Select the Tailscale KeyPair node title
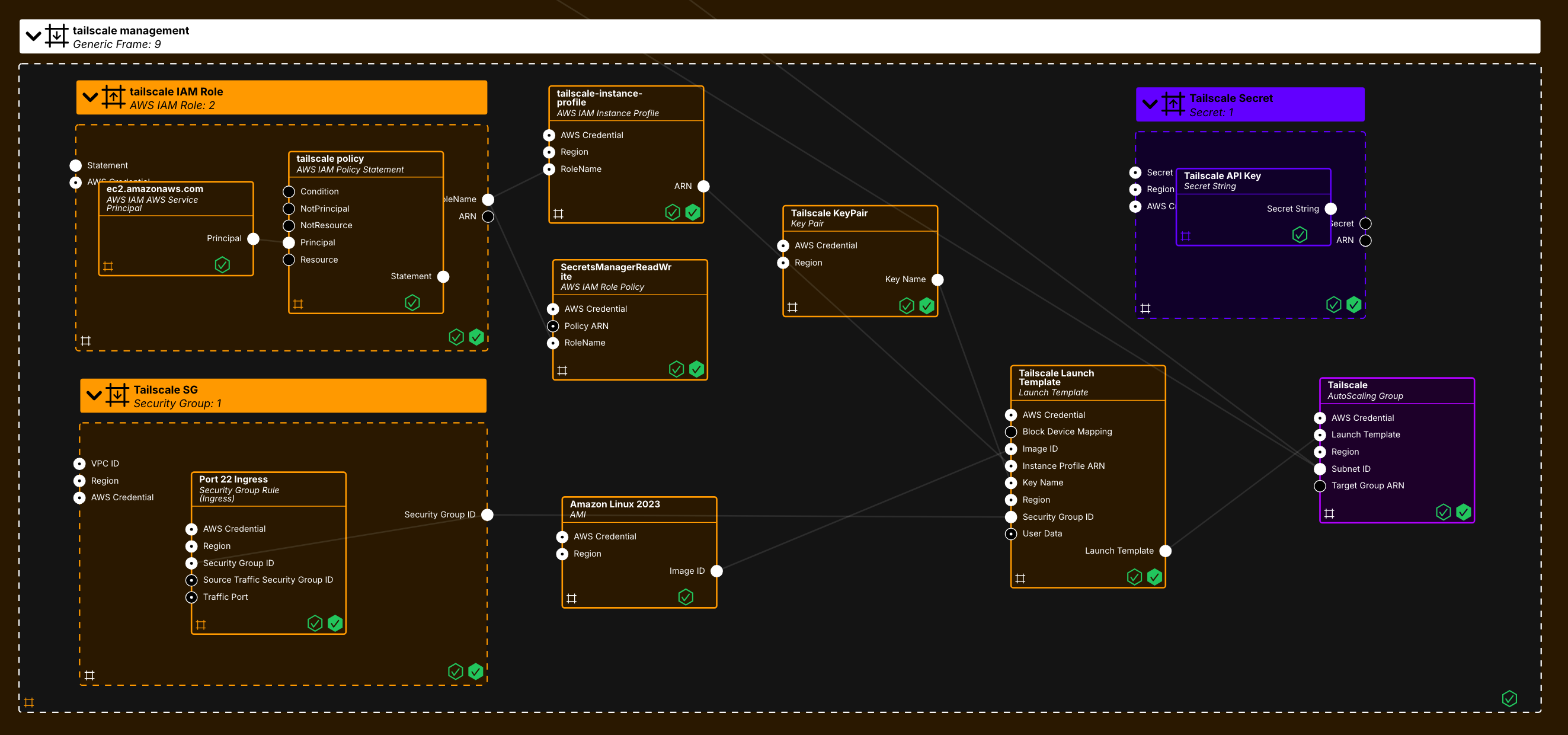 829,213
